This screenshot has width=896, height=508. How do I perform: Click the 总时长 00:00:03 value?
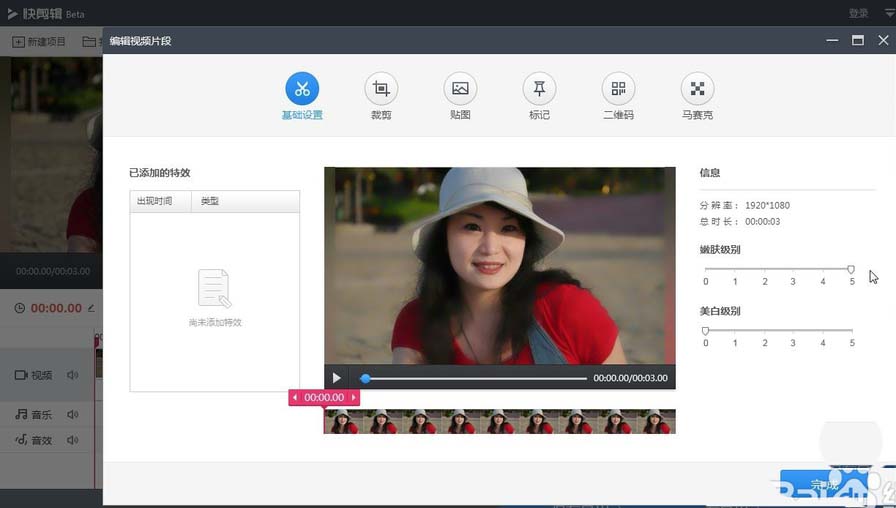pyautogui.click(x=762, y=222)
